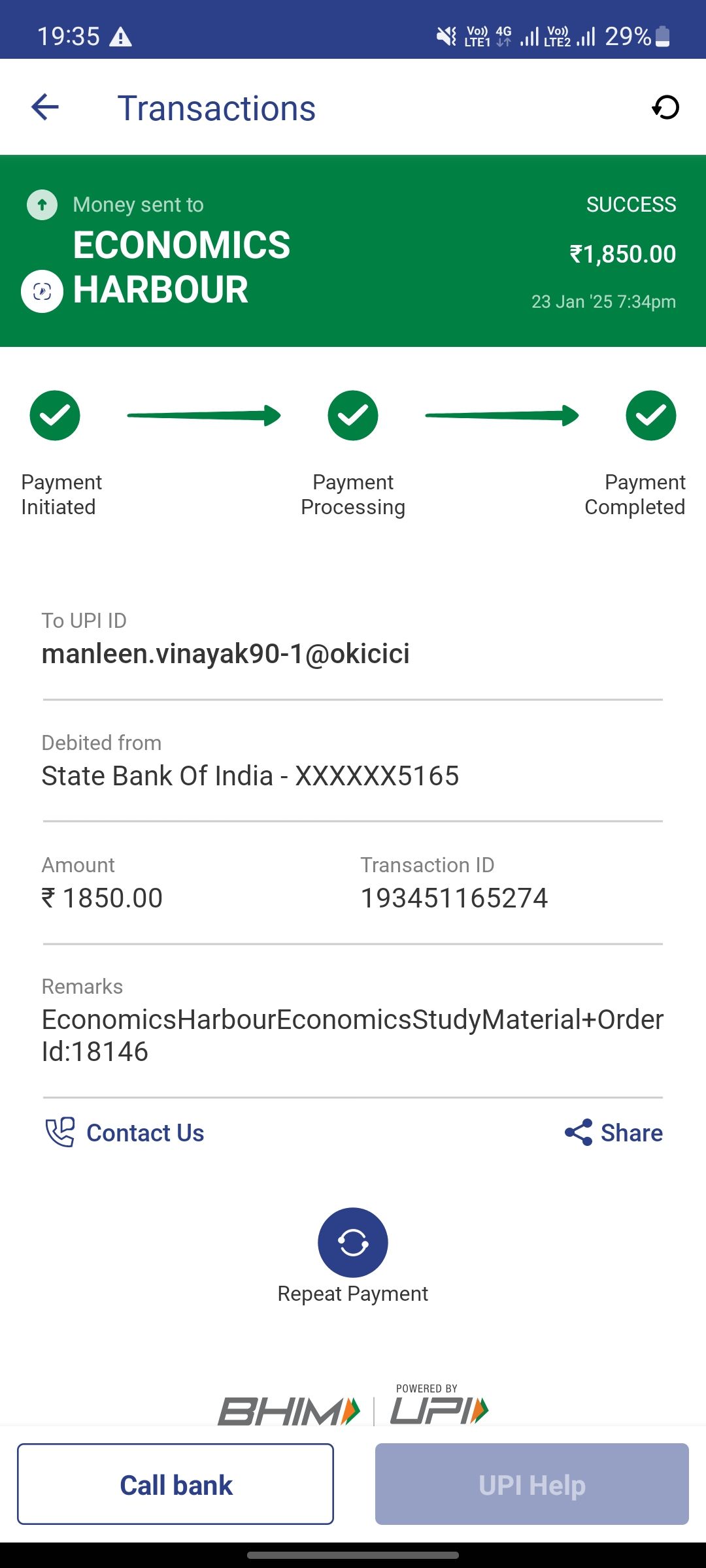
Task: Tap the back arrow icon
Action: click(x=45, y=107)
